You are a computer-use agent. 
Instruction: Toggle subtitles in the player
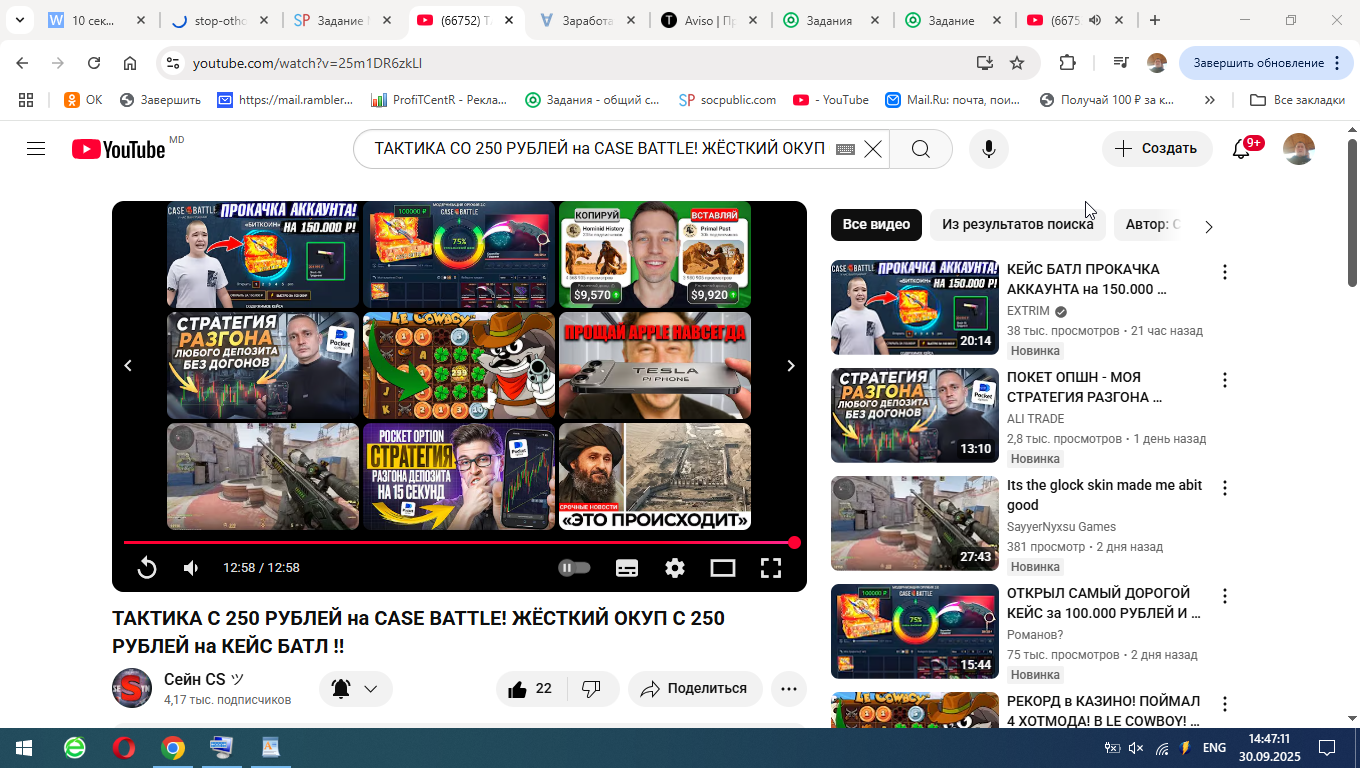click(627, 568)
